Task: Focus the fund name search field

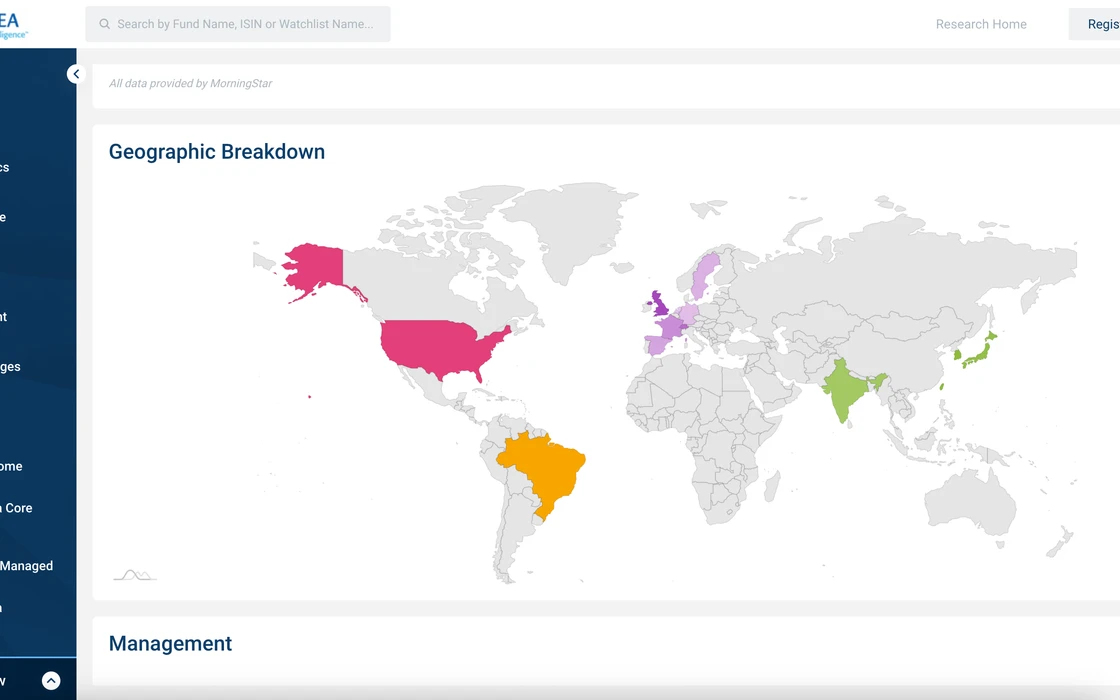Action: click(x=238, y=24)
